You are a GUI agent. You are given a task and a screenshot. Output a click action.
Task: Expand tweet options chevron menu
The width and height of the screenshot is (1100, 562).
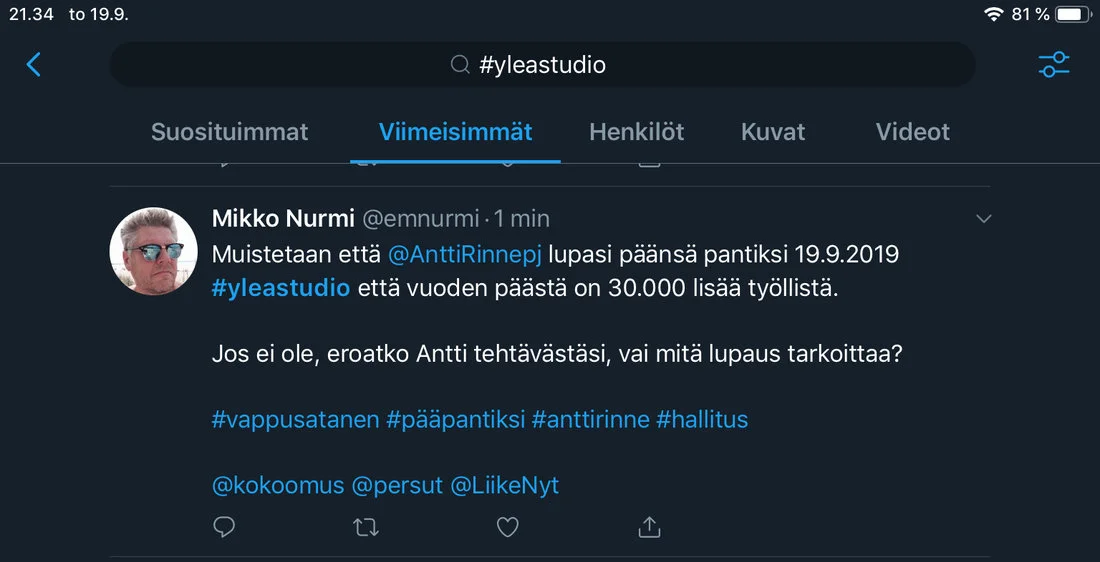coord(984,219)
